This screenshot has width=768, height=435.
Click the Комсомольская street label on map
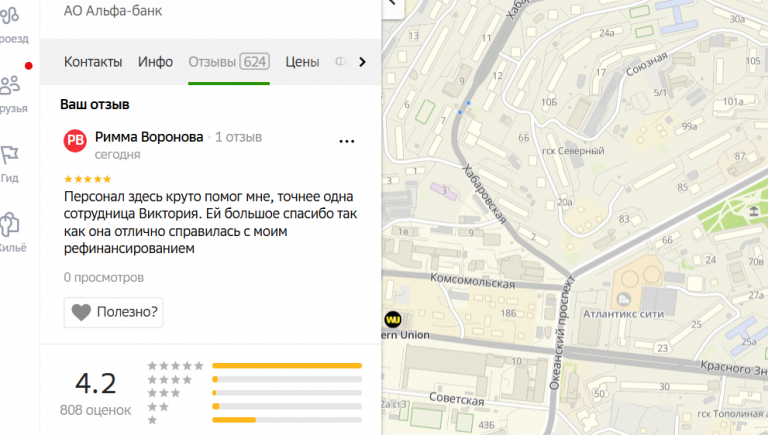[473, 281]
